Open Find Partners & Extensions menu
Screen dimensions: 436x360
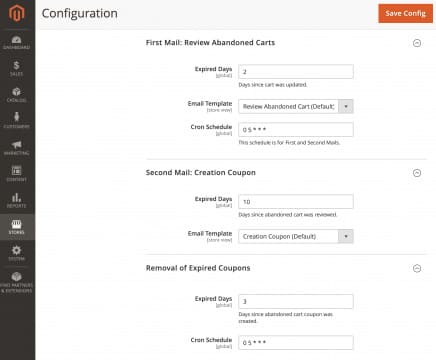(17, 282)
